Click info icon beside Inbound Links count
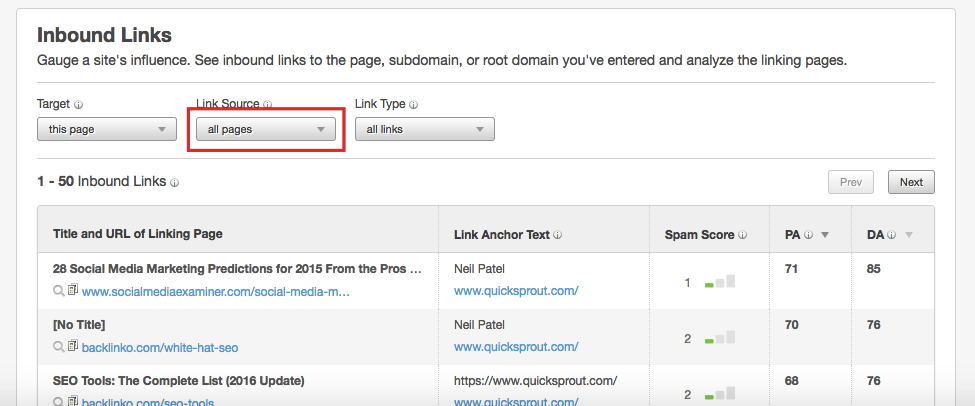Viewport: 975px width, 406px height. click(x=175, y=183)
